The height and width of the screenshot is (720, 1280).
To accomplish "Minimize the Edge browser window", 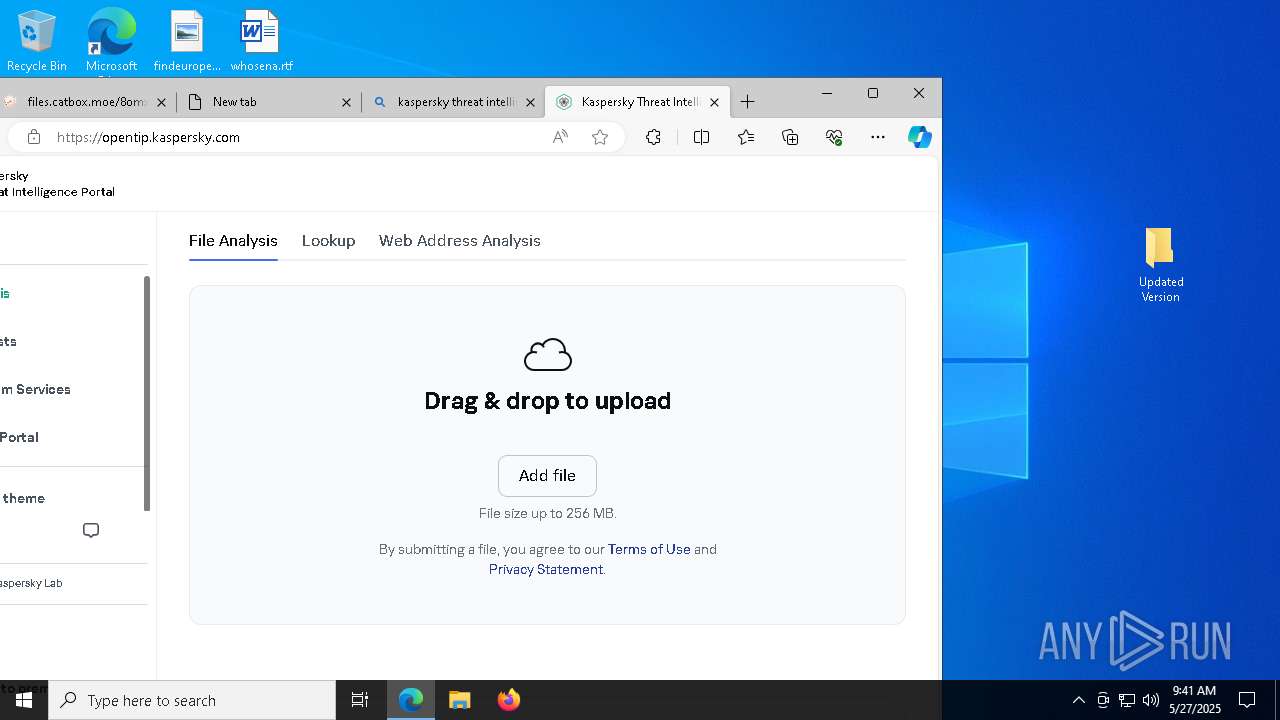I will point(827,93).
